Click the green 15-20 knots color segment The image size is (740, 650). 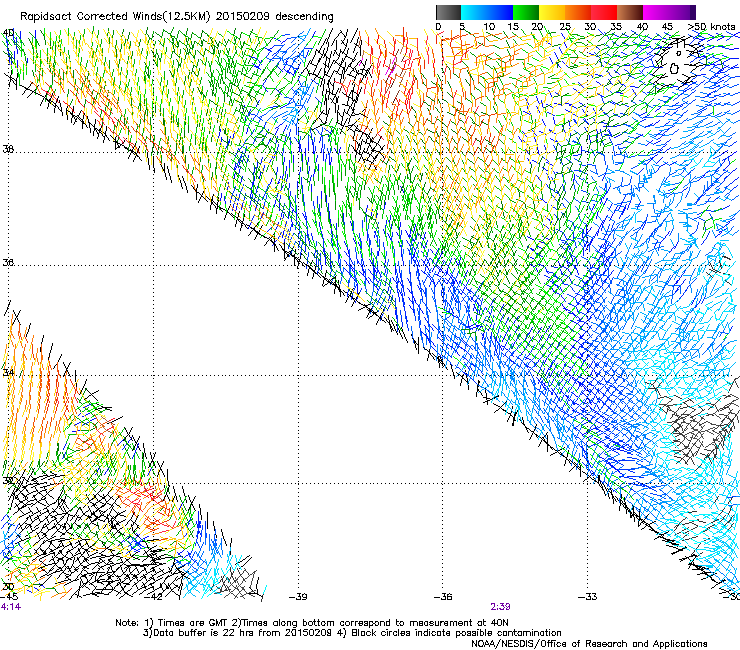click(526, 12)
